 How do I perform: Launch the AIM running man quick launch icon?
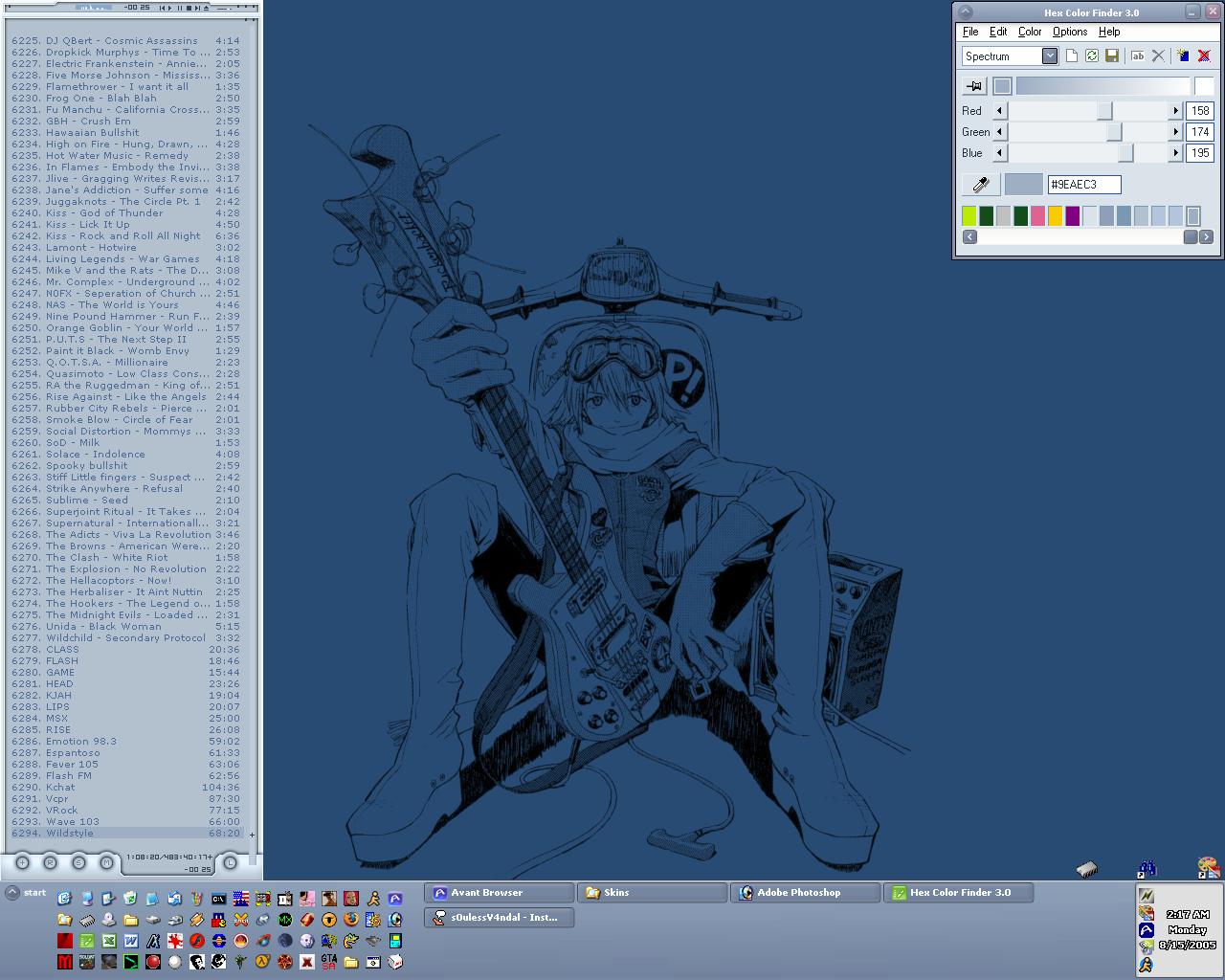(x=373, y=899)
